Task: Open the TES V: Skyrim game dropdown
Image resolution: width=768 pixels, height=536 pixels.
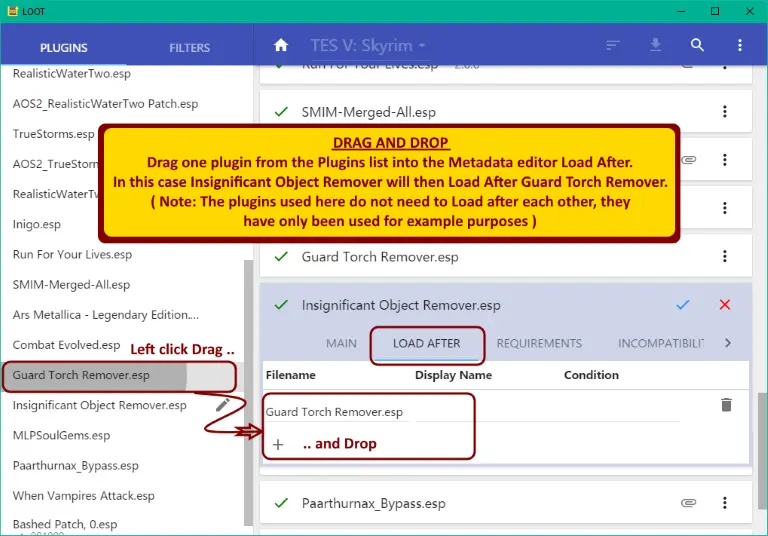Action: pyautogui.click(x=368, y=46)
